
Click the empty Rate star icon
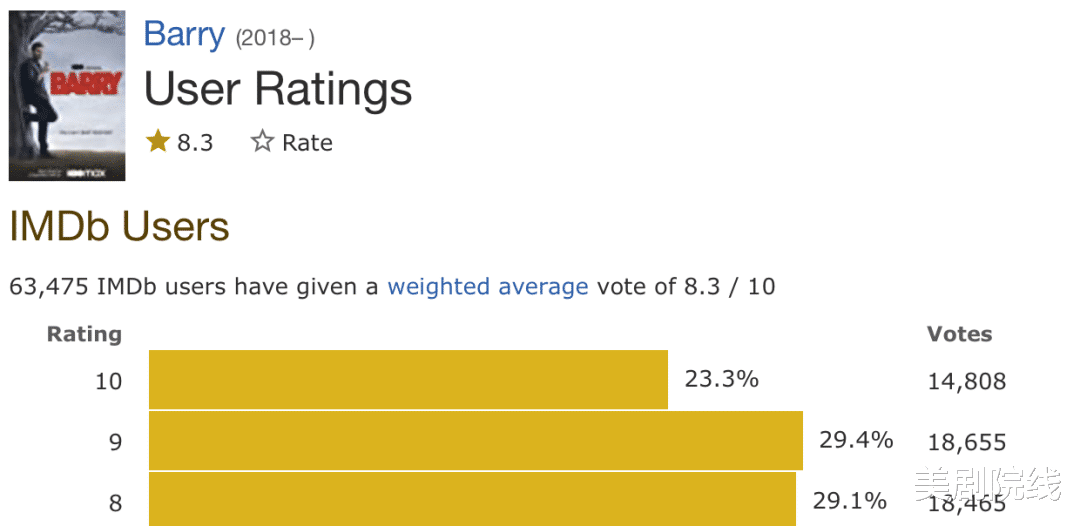click(262, 142)
